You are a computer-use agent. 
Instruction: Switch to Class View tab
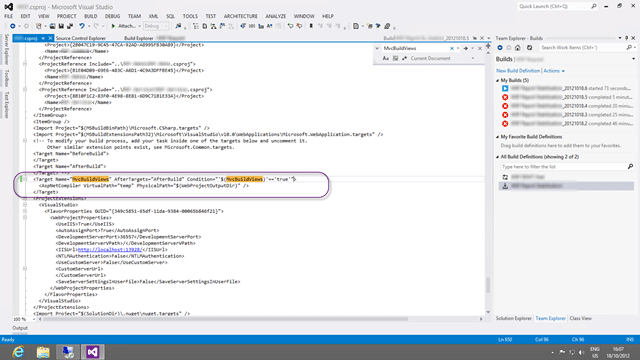click(580, 318)
